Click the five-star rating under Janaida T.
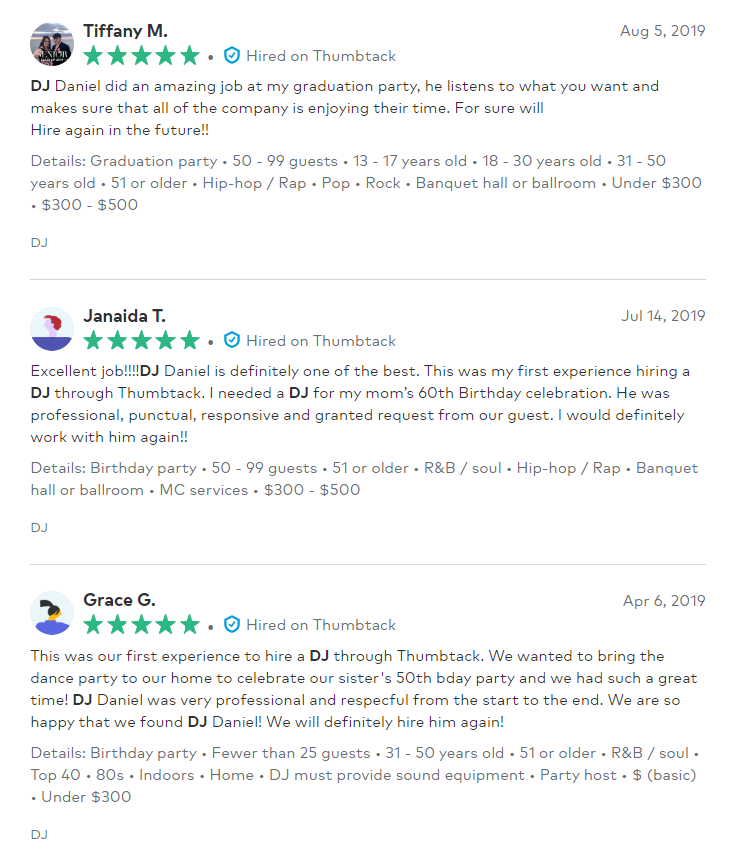 (x=142, y=340)
